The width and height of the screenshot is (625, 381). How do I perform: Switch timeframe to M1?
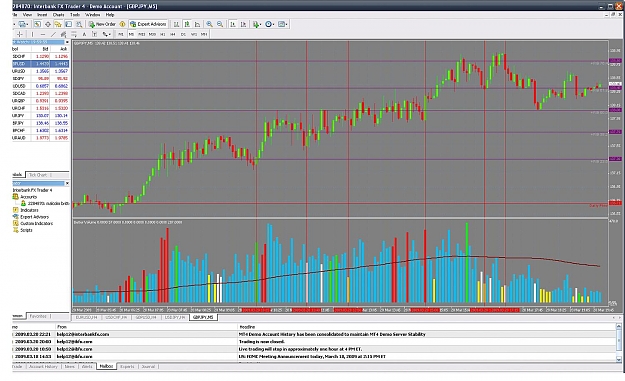coord(121,34)
